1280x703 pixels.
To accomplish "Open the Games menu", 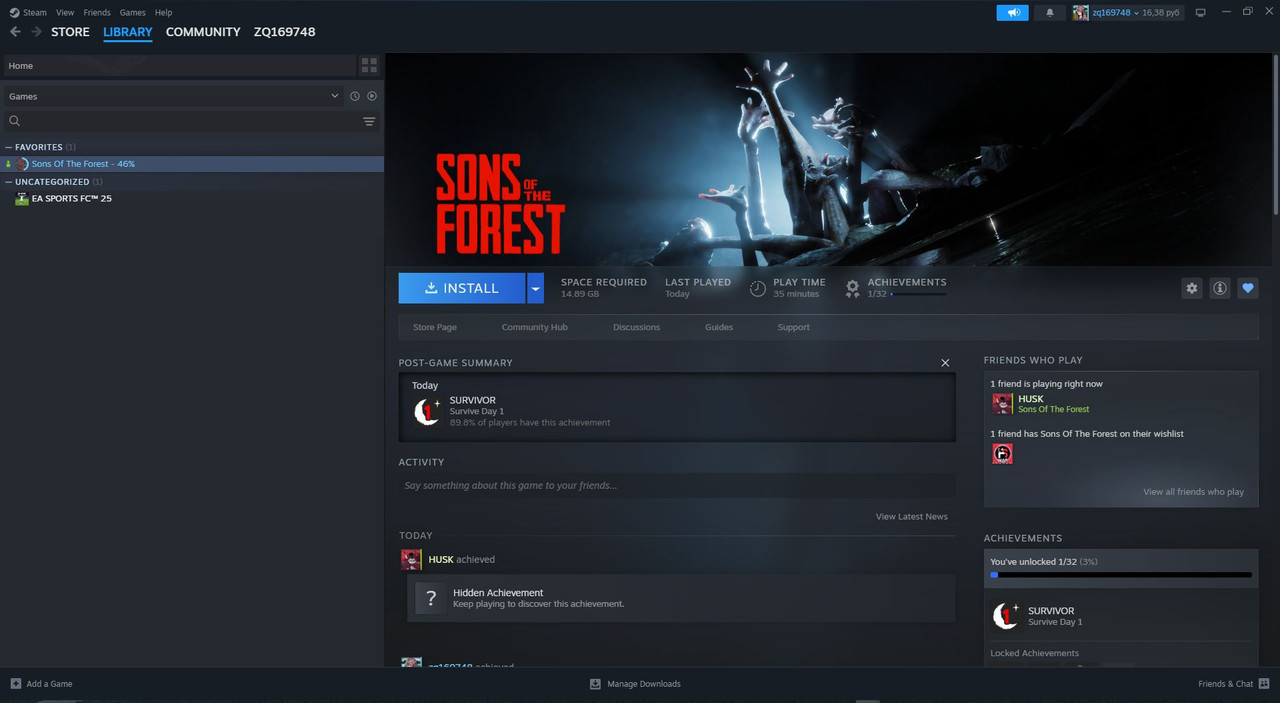I will click(133, 13).
